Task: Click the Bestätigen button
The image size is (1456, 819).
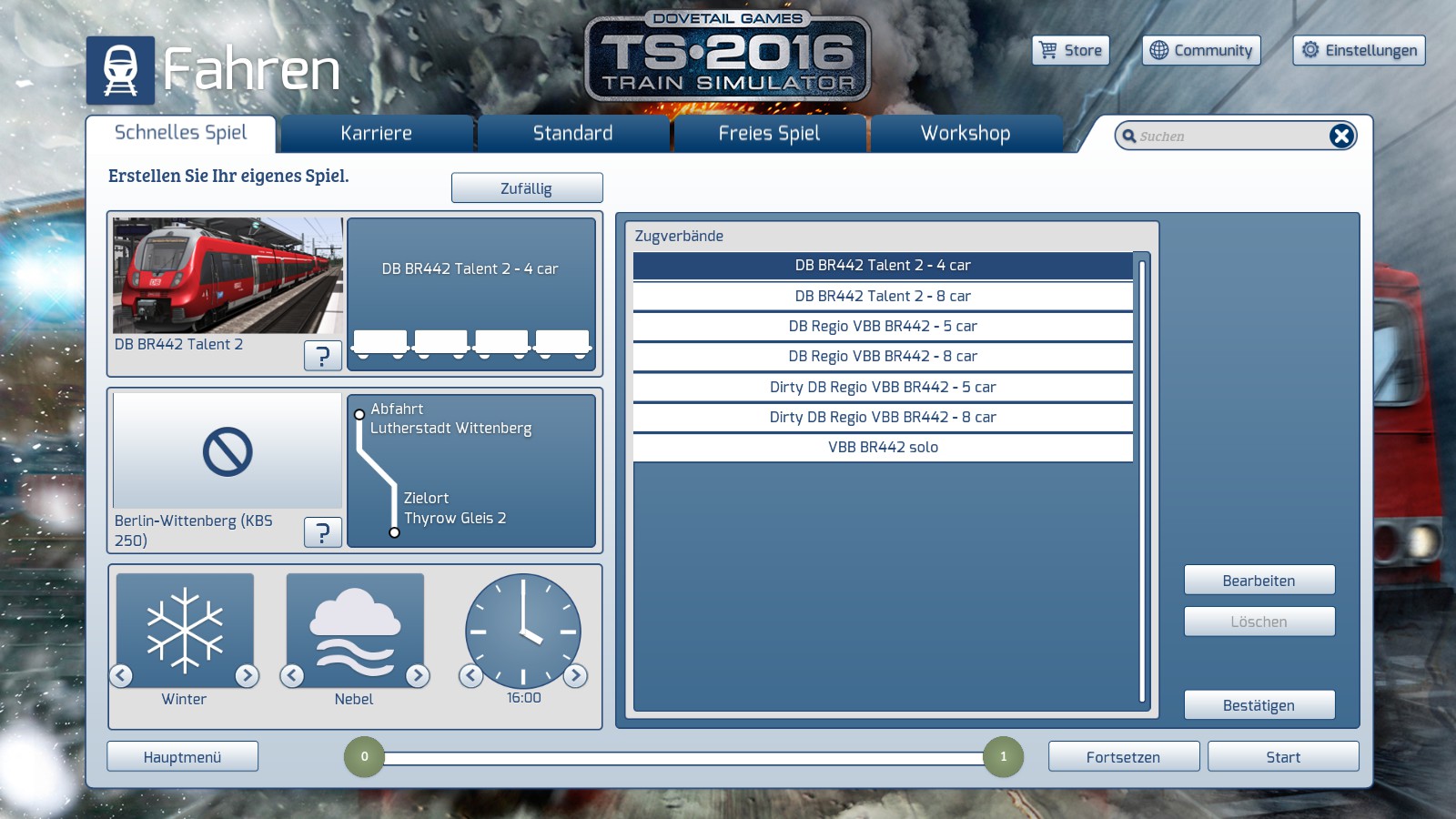Action: 1259,705
